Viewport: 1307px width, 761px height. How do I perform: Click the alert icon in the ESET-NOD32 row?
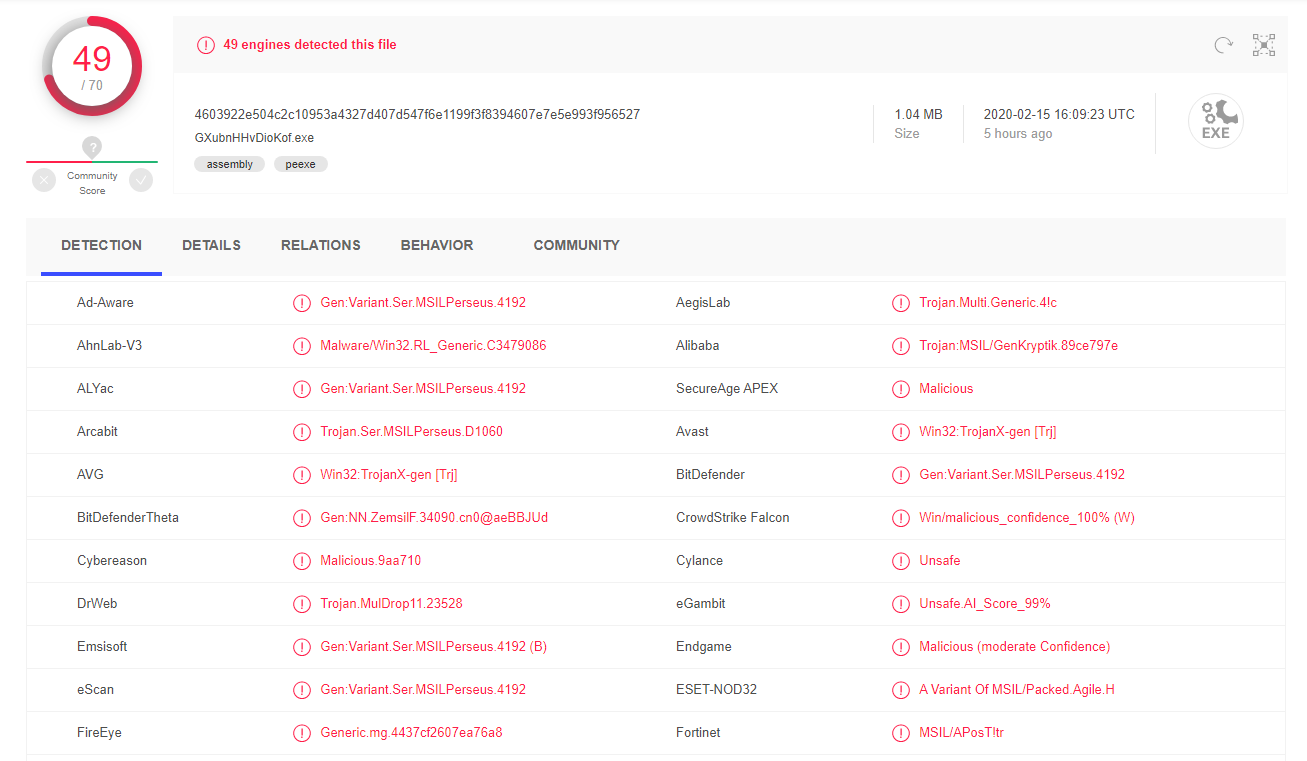tap(901, 690)
